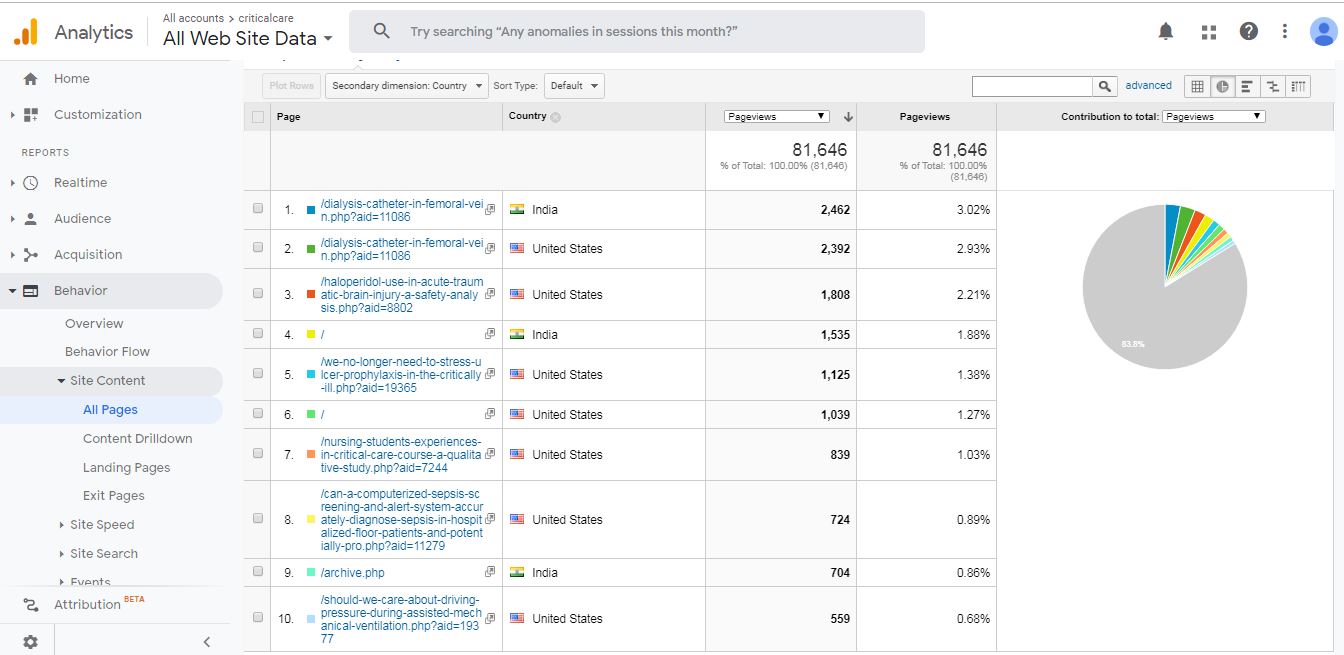
Task: Open Landing Pages in the sidebar
Action: (126, 467)
